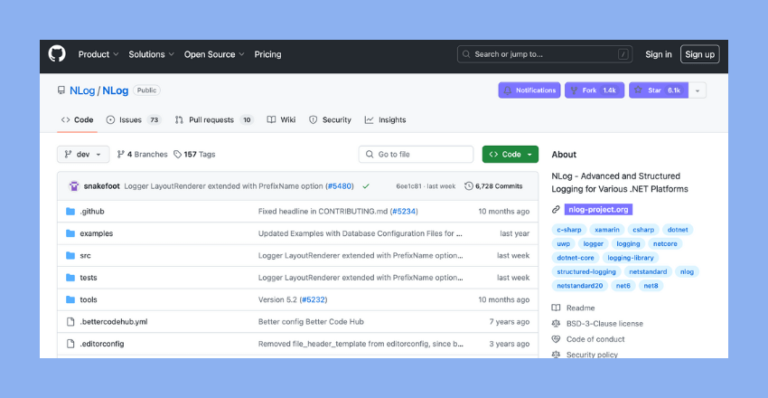Viewport: 768px width, 398px height.
Task: Click the commits history clock icon
Action: coord(469,186)
